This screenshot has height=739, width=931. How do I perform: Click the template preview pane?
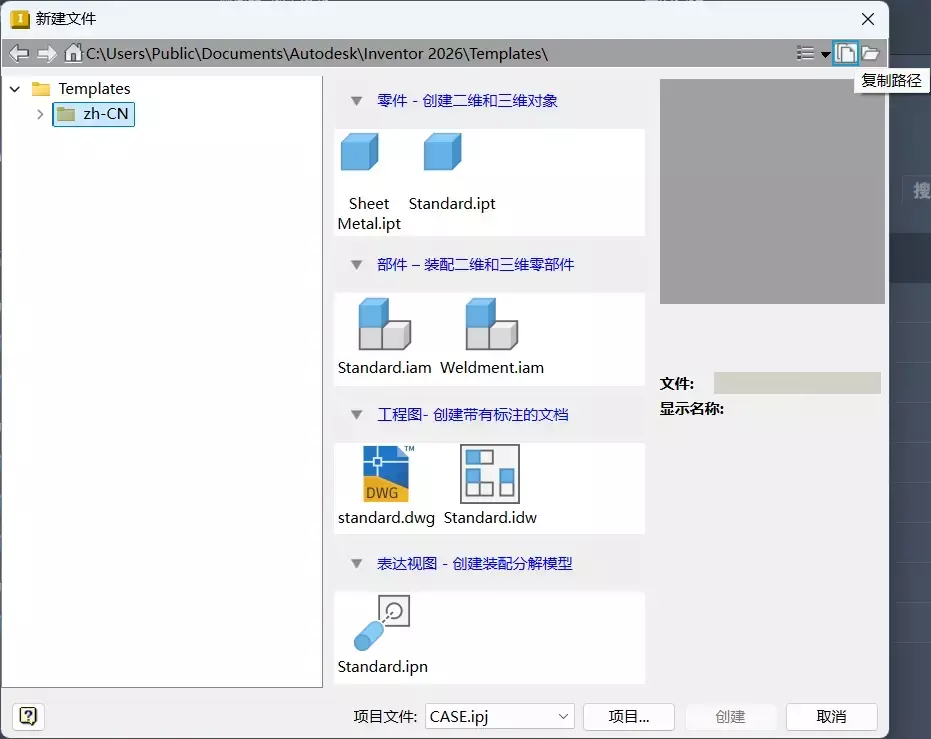pyautogui.click(x=772, y=192)
